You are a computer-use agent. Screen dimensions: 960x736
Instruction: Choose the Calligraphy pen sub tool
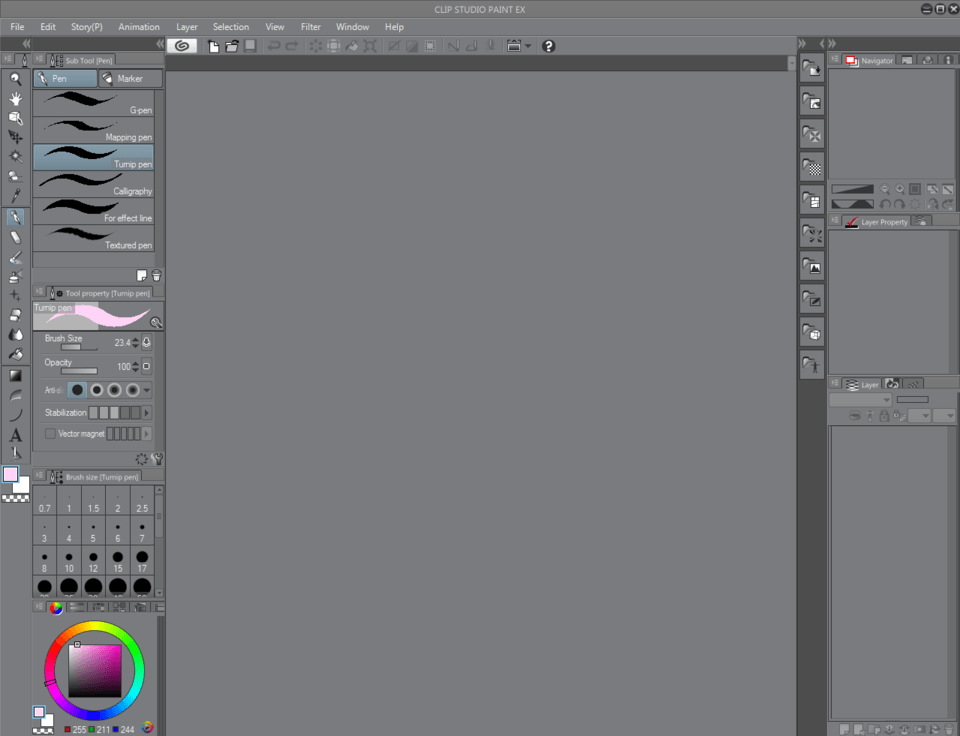pyautogui.click(x=94, y=183)
